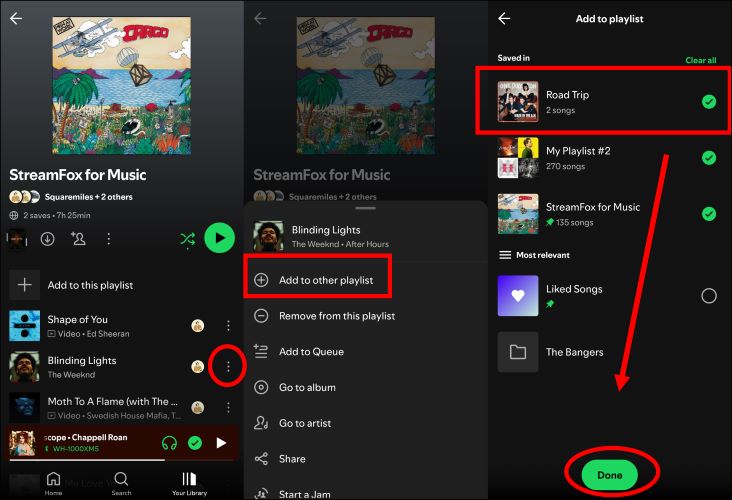Toggle saved checkmark in mini player

pos(195,443)
